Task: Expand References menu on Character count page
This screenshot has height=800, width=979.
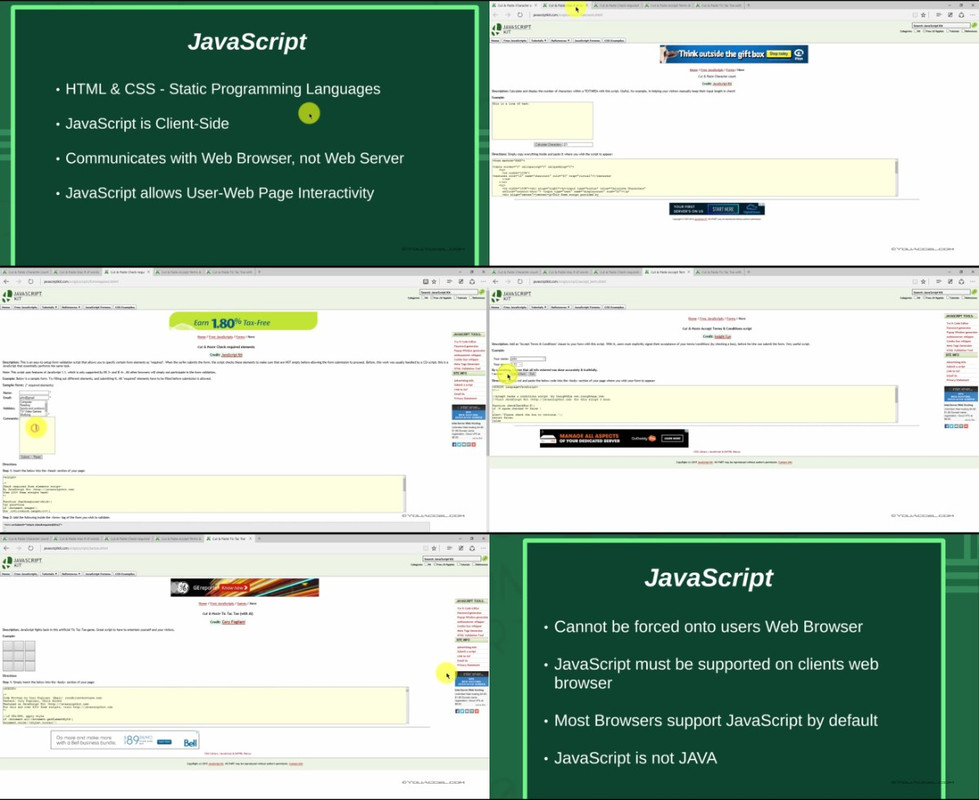Action: tap(559, 41)
